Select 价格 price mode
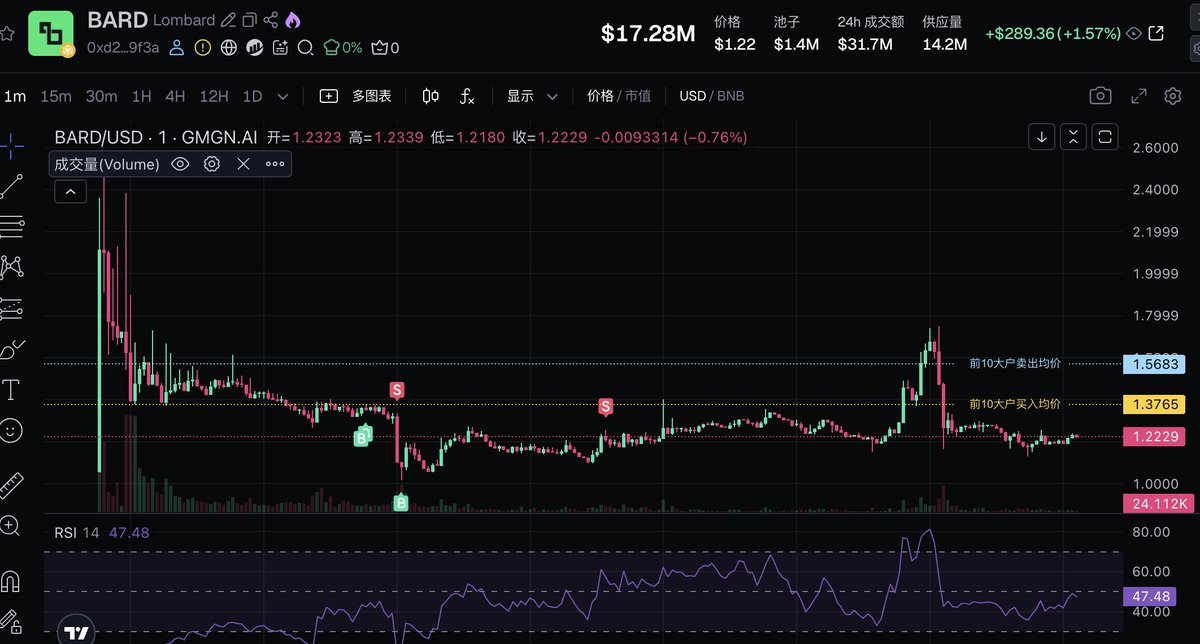Screen dimensions: 1200x644 [x=600, y=96]
